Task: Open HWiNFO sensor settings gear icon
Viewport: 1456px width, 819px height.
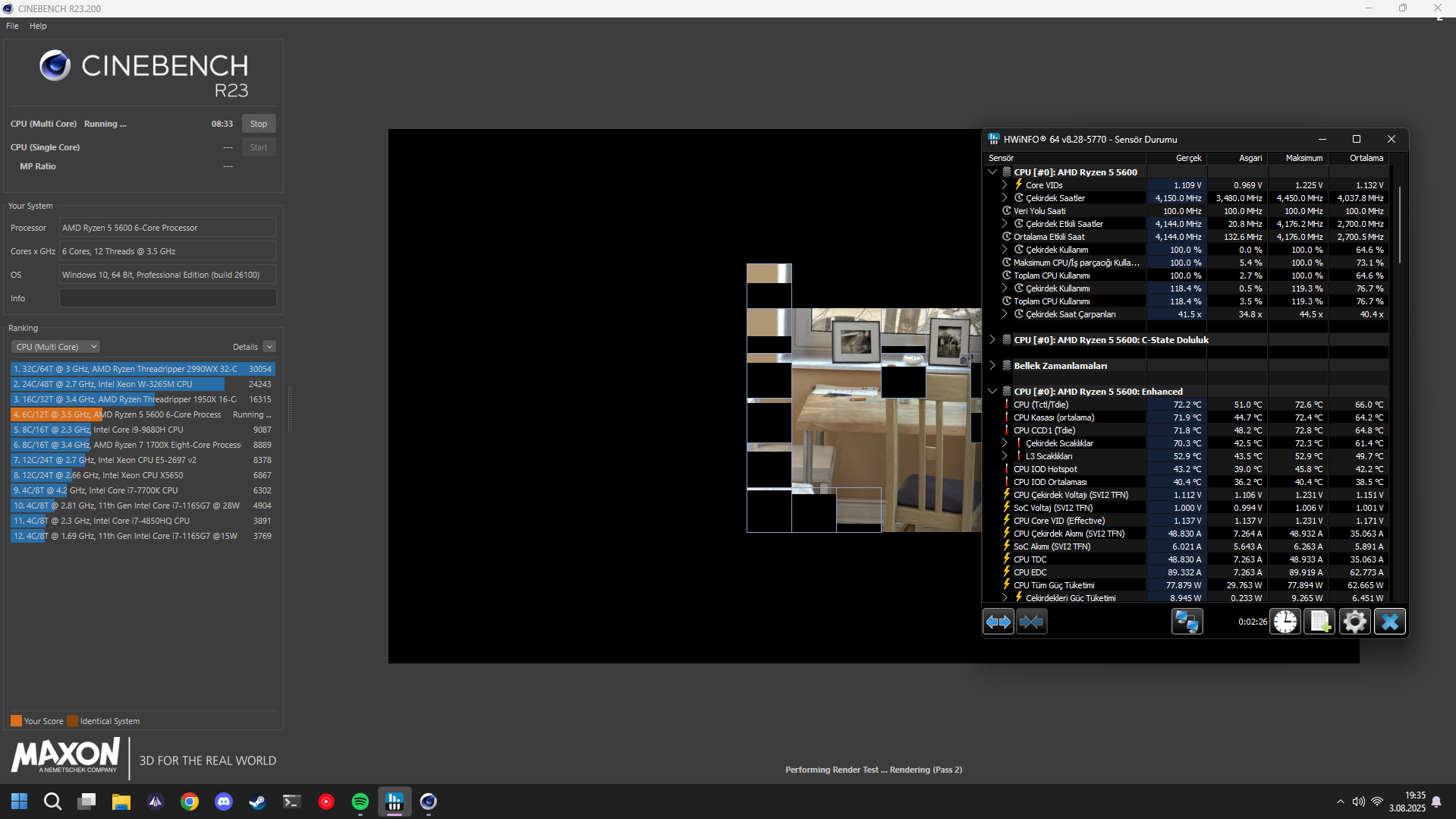Action: tap(1354, 622)
